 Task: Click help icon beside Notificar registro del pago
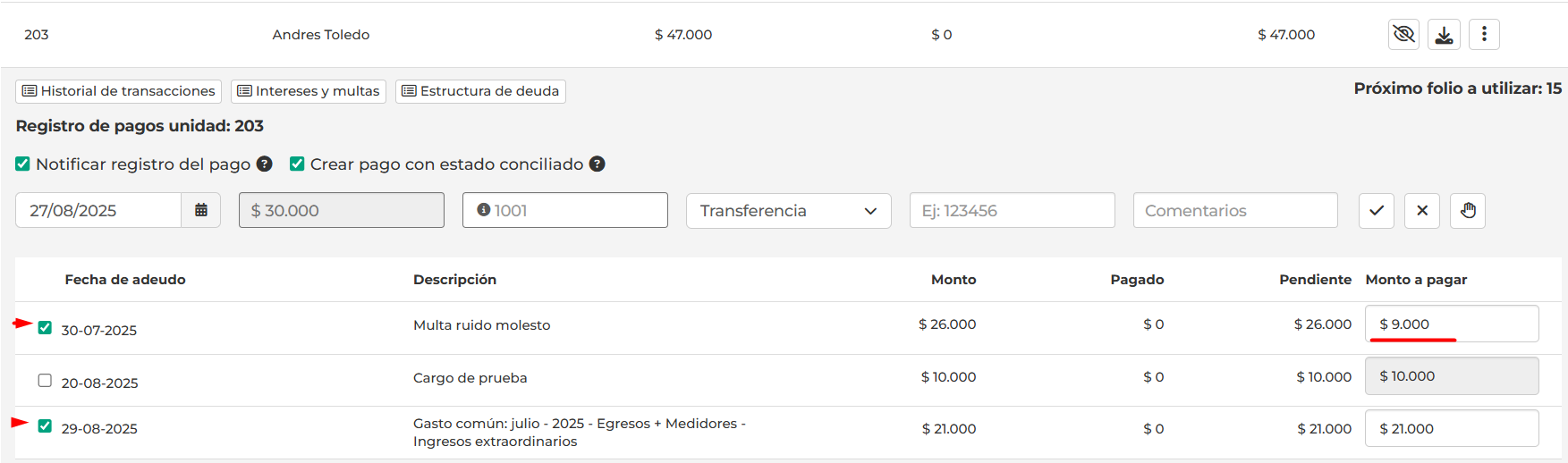(x=265, y=164)
